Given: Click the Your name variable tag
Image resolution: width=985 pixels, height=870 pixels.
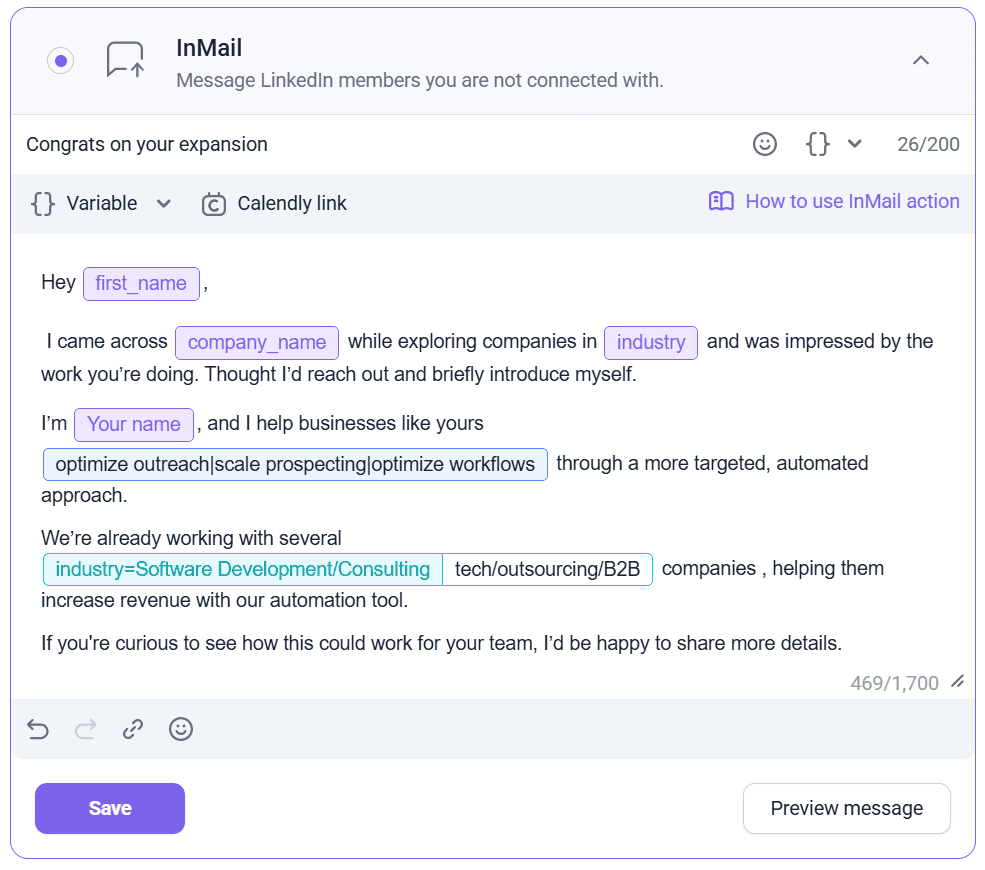Looking at the screenshot, I should click(134, 425).
